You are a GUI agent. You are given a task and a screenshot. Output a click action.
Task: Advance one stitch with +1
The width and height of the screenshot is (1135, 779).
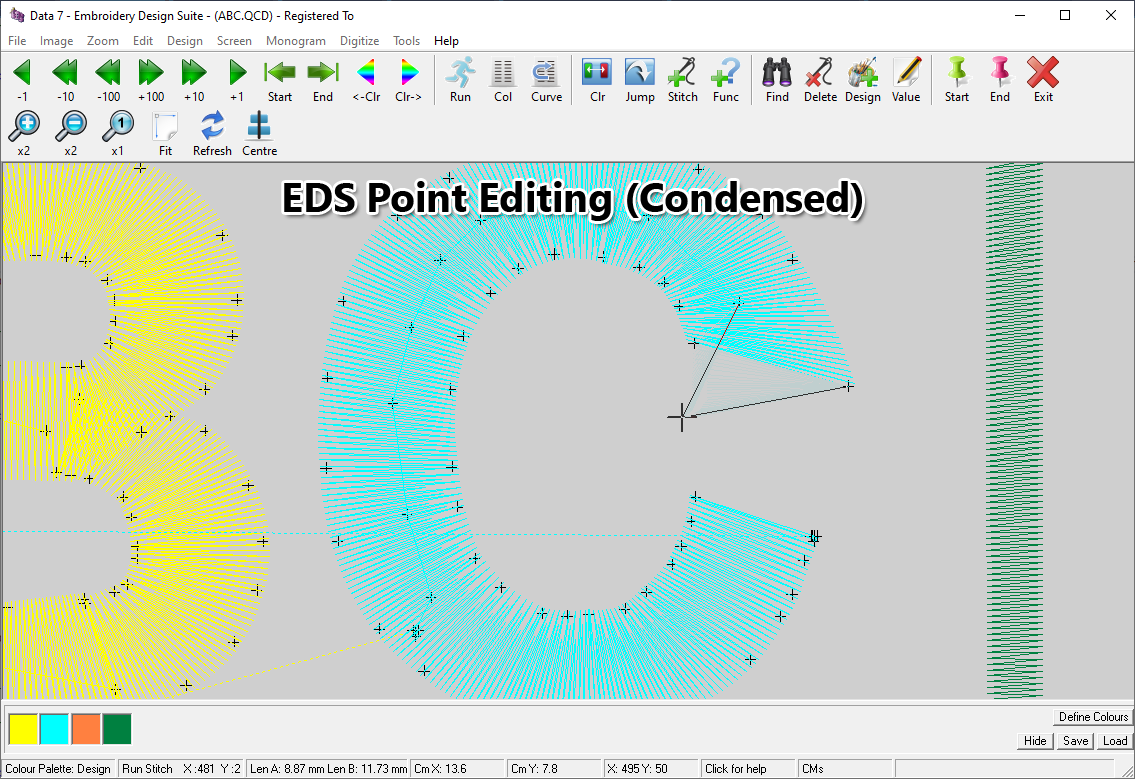click(237, 80)
